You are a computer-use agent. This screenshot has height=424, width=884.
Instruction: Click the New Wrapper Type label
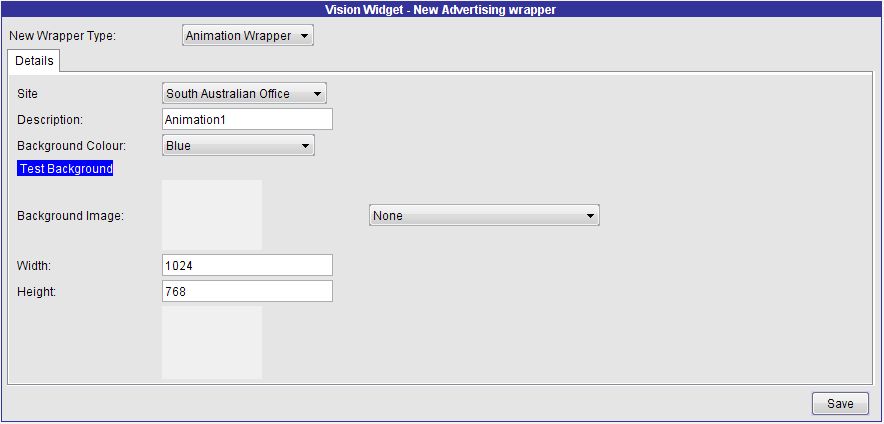coord(62,36)
